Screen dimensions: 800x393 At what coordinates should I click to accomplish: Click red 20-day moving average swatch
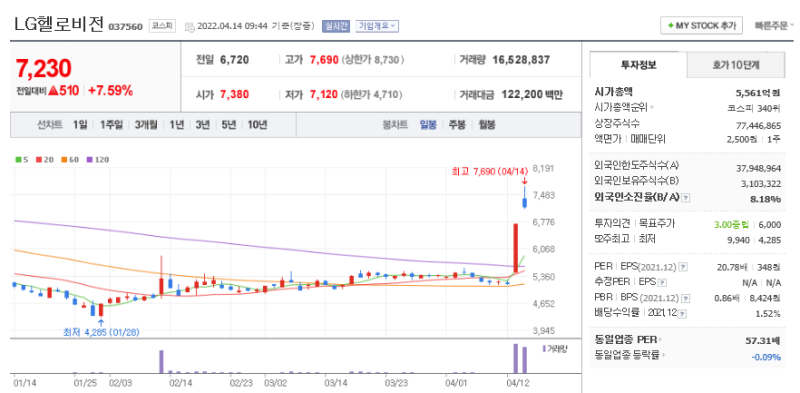tap(38, 160)
